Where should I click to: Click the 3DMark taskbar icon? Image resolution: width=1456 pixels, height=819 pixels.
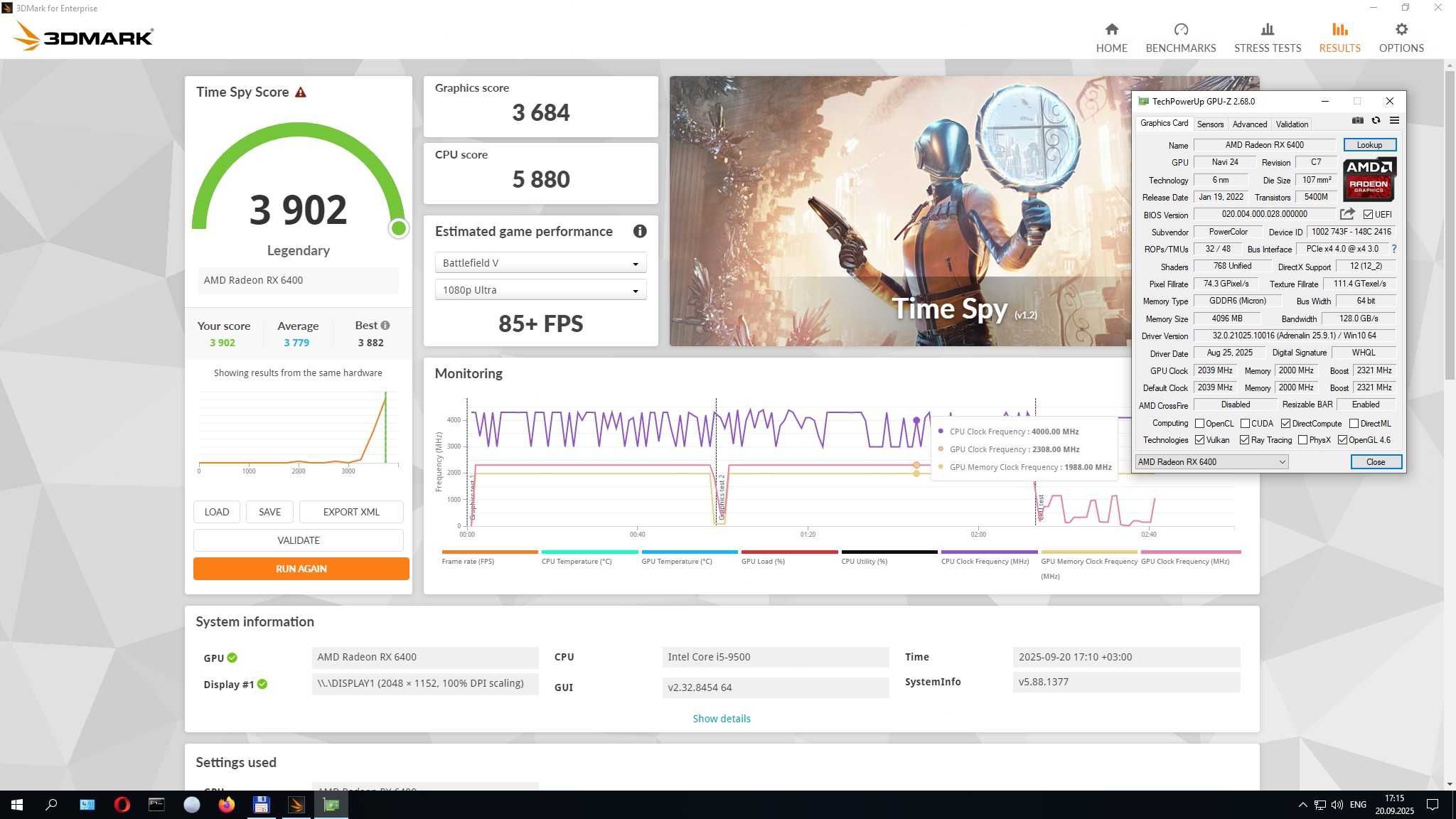coord(296,805)
